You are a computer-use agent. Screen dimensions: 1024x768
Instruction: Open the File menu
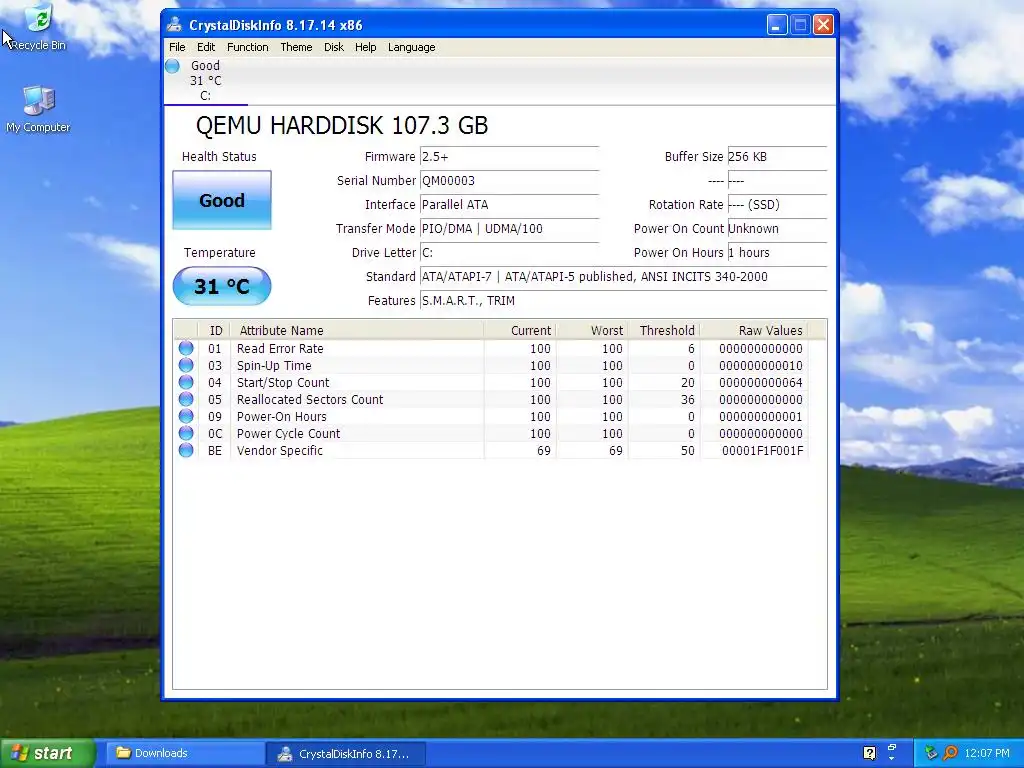pyautogui.click(x=177, y=47)
